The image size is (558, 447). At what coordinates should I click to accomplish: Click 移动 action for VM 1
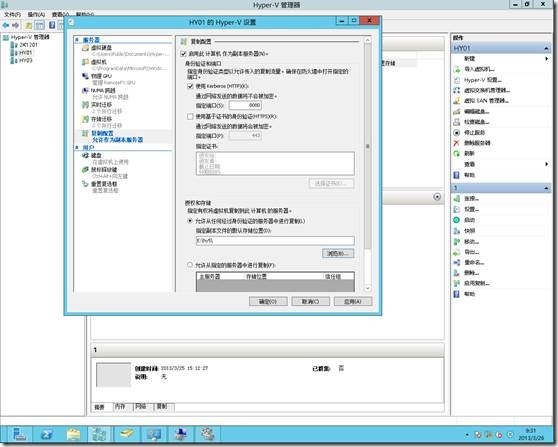[471, 242]
